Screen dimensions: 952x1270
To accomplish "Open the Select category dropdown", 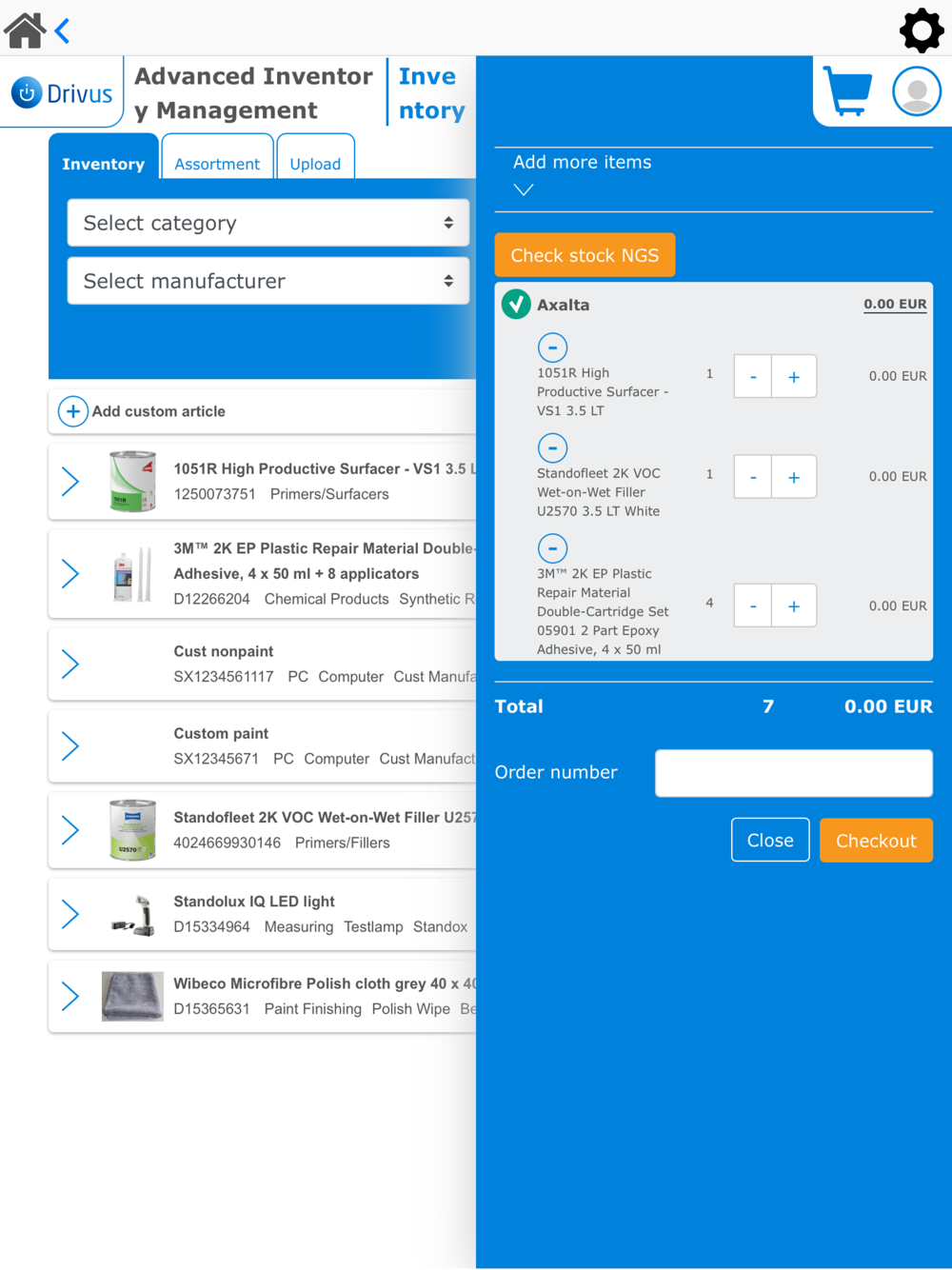I will [268, 223].
